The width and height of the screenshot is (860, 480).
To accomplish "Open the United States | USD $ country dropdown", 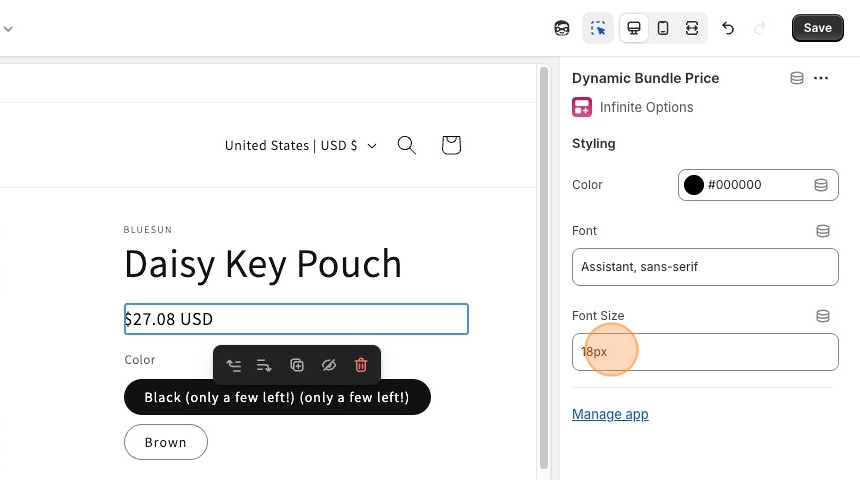I will pyautogui.click(x=300, y=146).
